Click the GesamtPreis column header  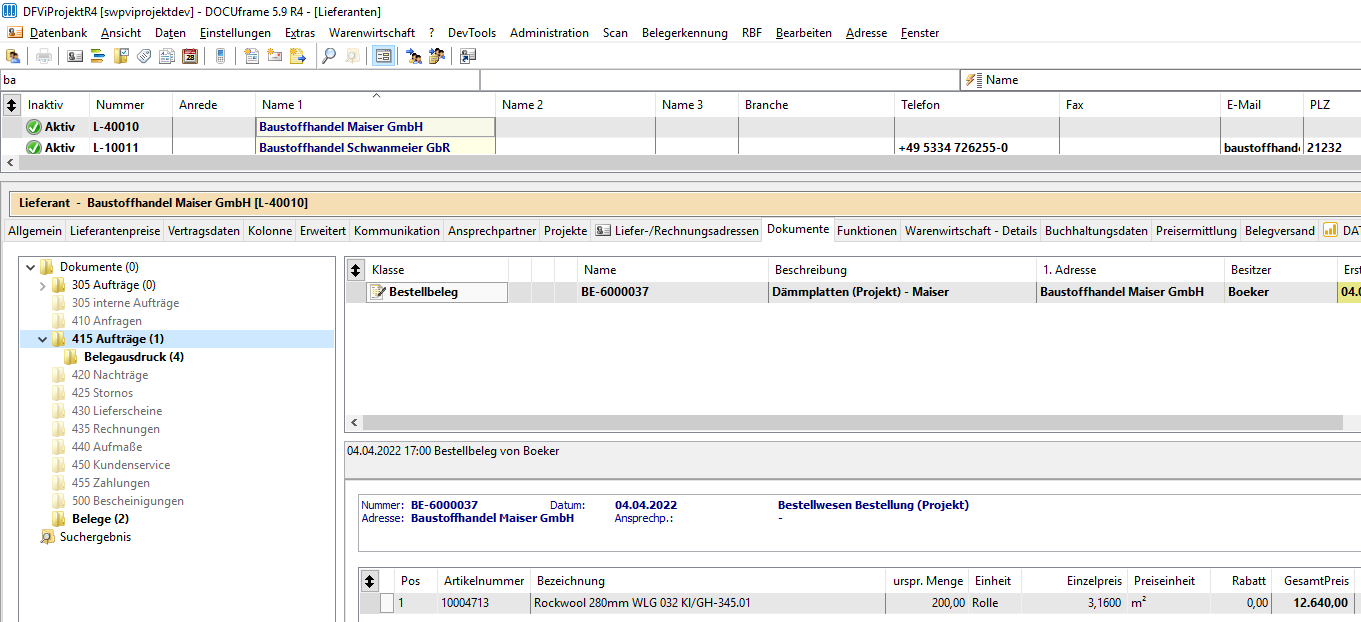[1315, 580]
